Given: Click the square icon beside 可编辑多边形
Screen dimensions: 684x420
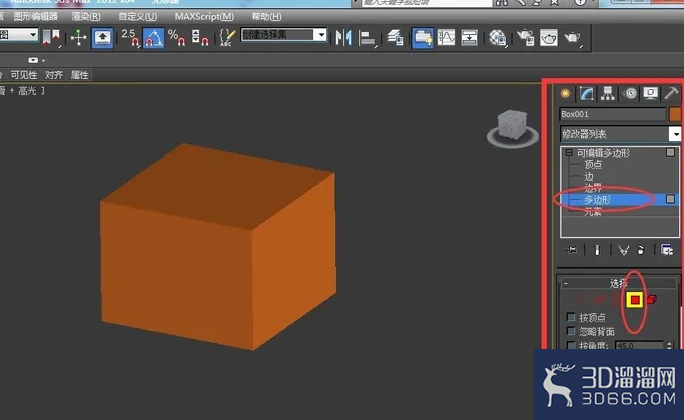Looking at the screenshot, I should click(670, 152).
